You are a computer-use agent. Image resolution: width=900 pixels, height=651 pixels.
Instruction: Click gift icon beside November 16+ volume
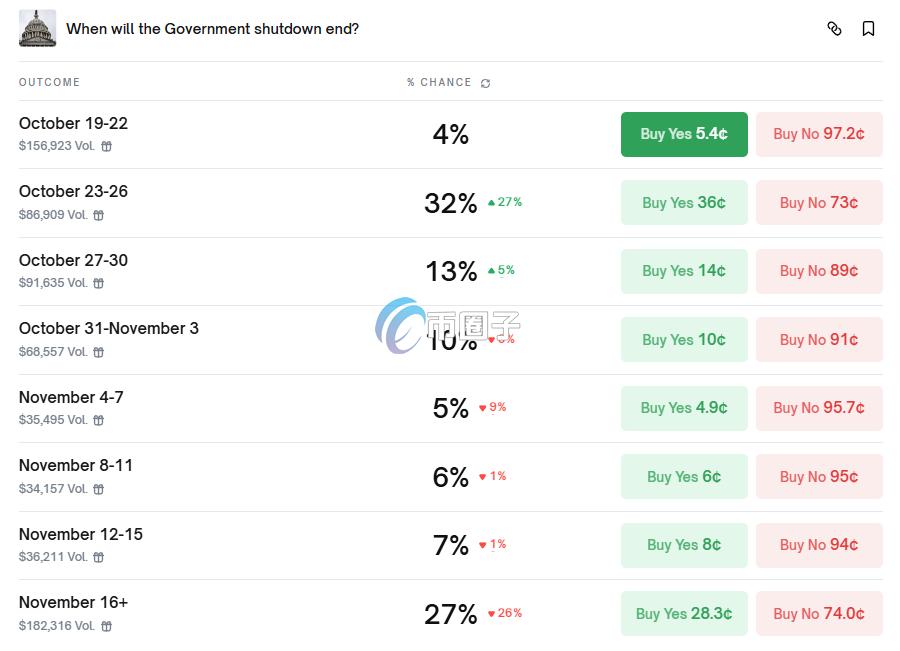point(107,626)
